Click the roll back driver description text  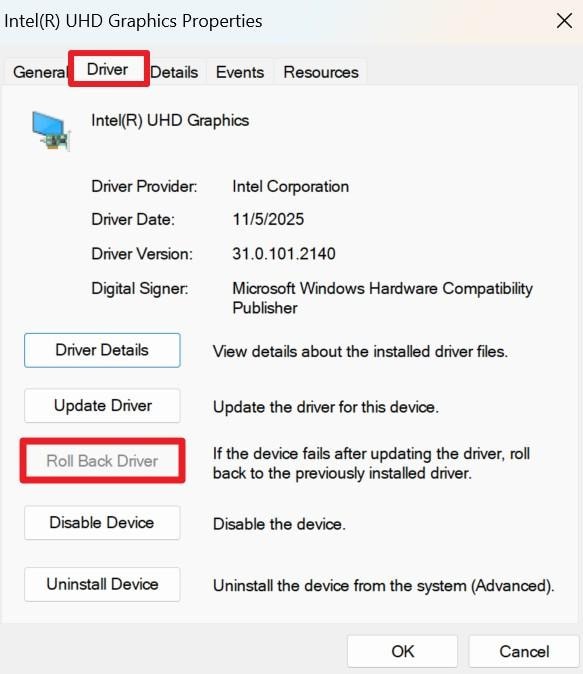tap(371, 463)
